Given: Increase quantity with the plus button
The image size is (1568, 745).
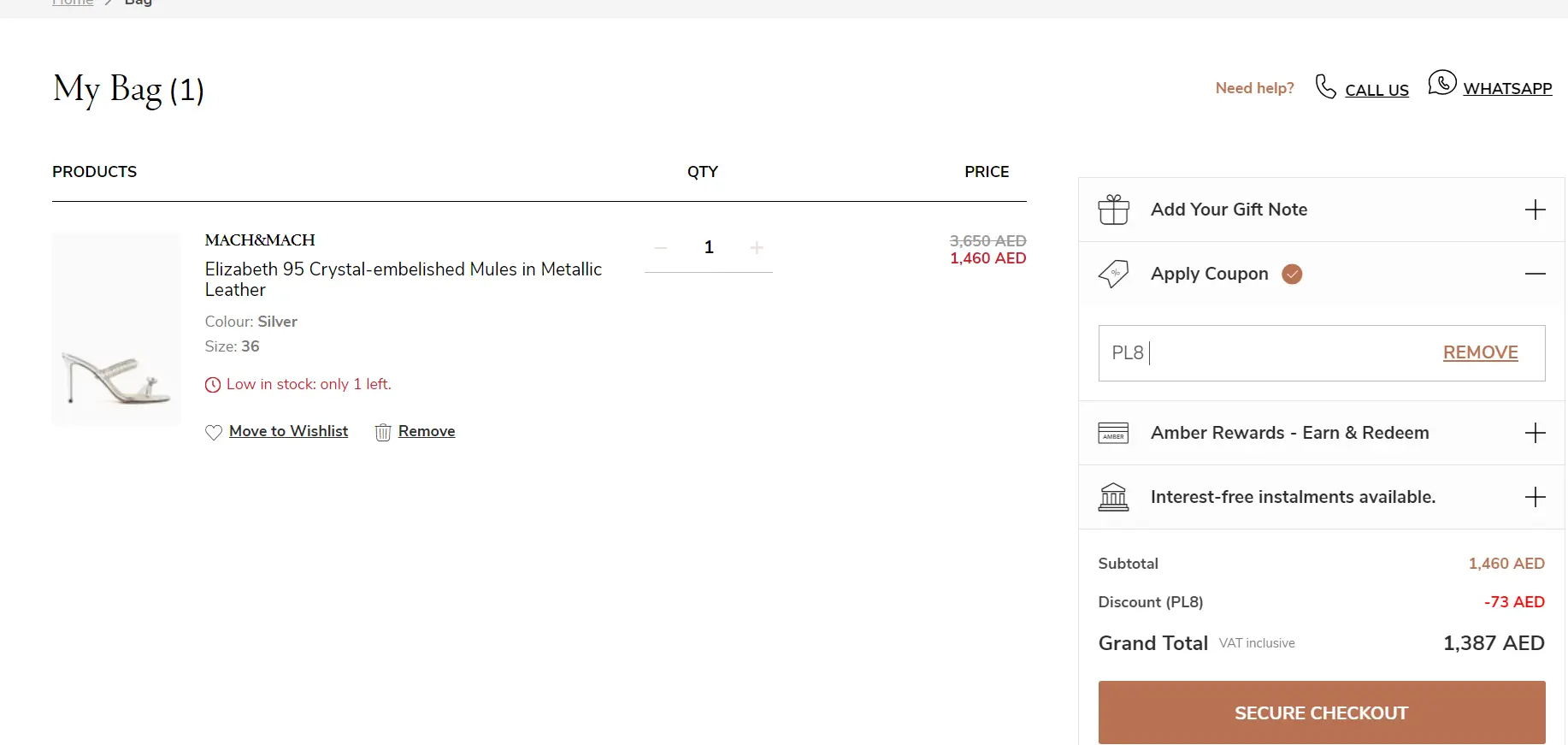Looking at the screenshot, I should click(757, 248).
